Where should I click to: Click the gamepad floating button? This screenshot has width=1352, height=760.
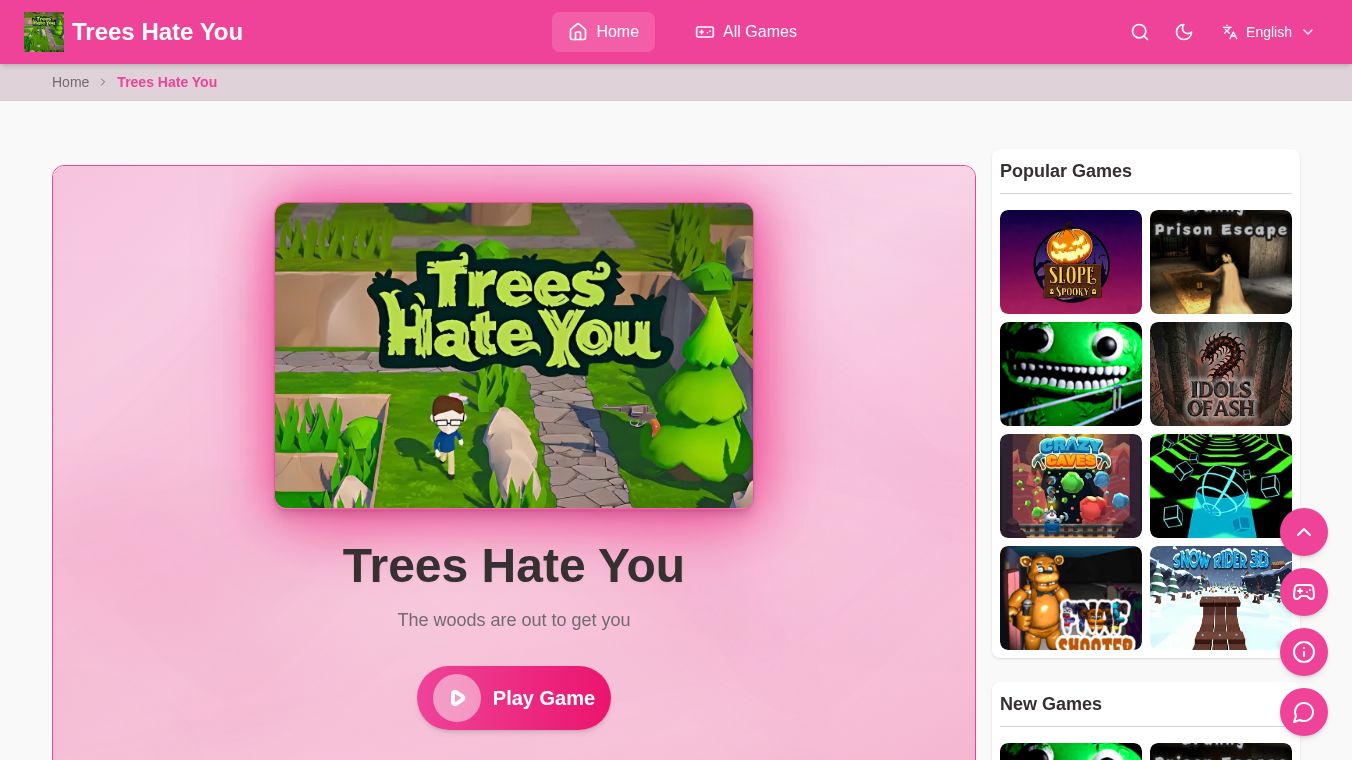coord(1304,592)
